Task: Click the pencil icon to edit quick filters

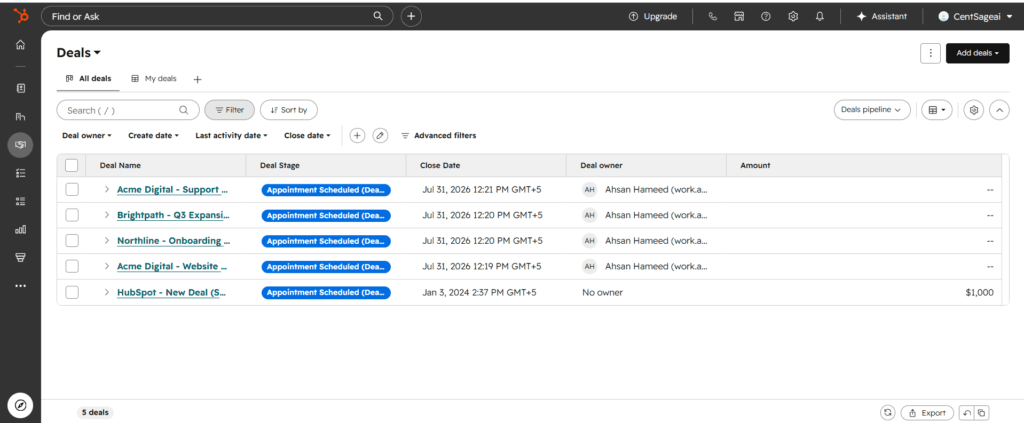Action: click(380, 136)
